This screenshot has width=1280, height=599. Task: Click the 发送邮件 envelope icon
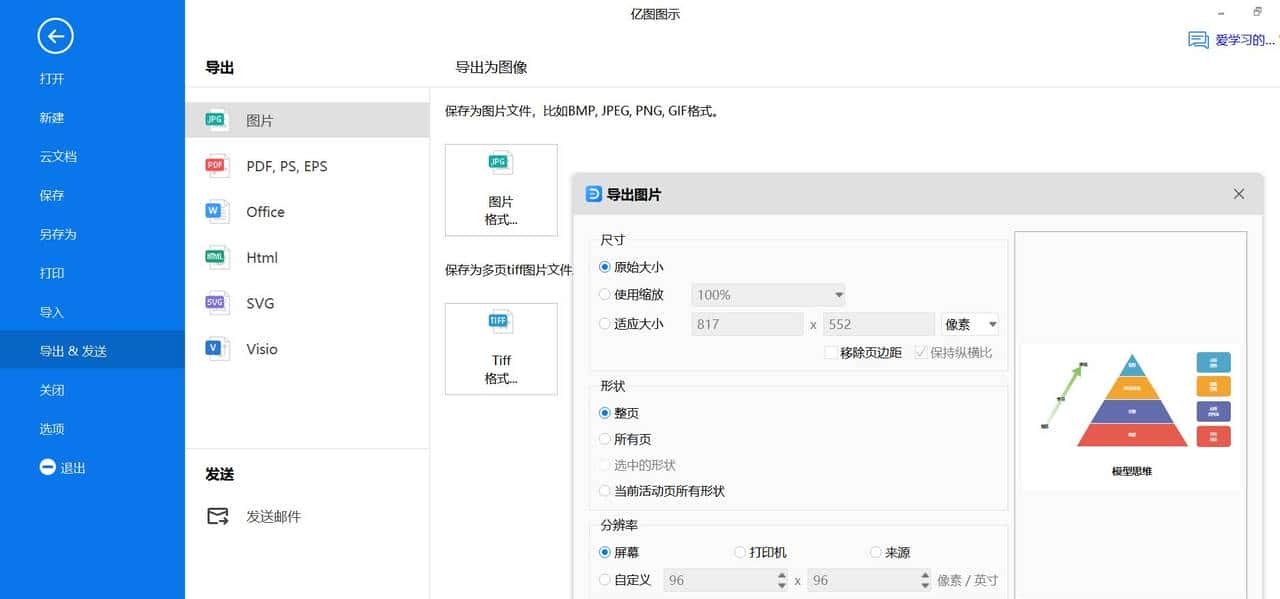coord(215,516)
